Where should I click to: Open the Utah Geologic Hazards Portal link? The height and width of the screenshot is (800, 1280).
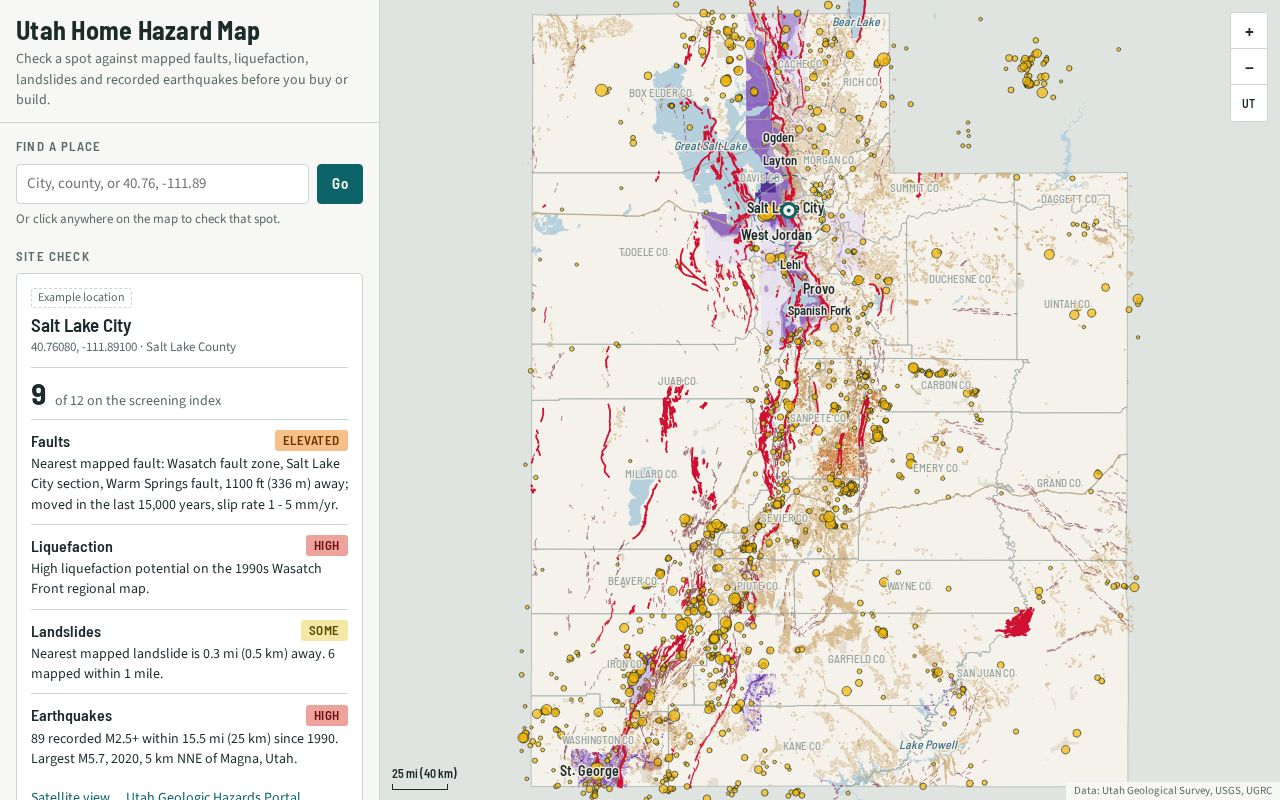pyautogui.click(x=213, y=795)
